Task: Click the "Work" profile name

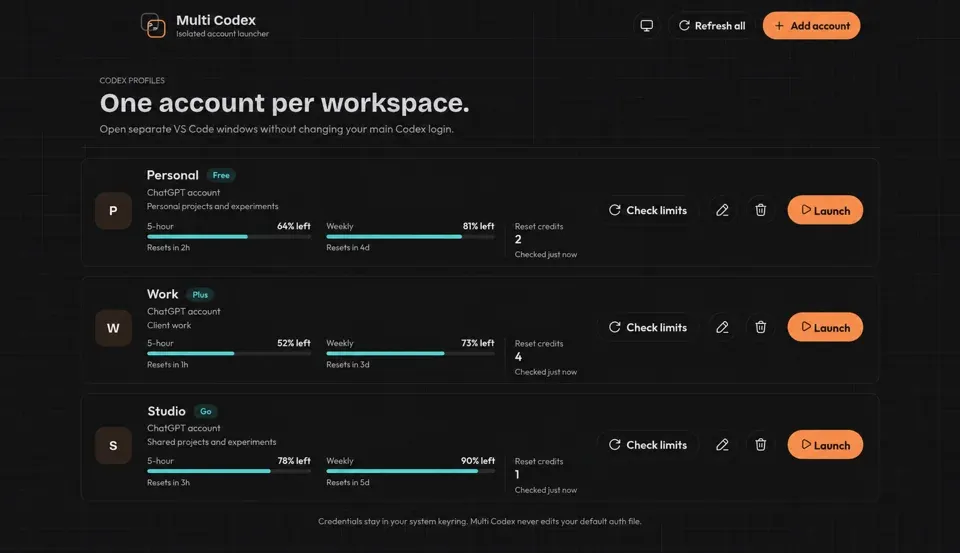Action: click(162, 295)
